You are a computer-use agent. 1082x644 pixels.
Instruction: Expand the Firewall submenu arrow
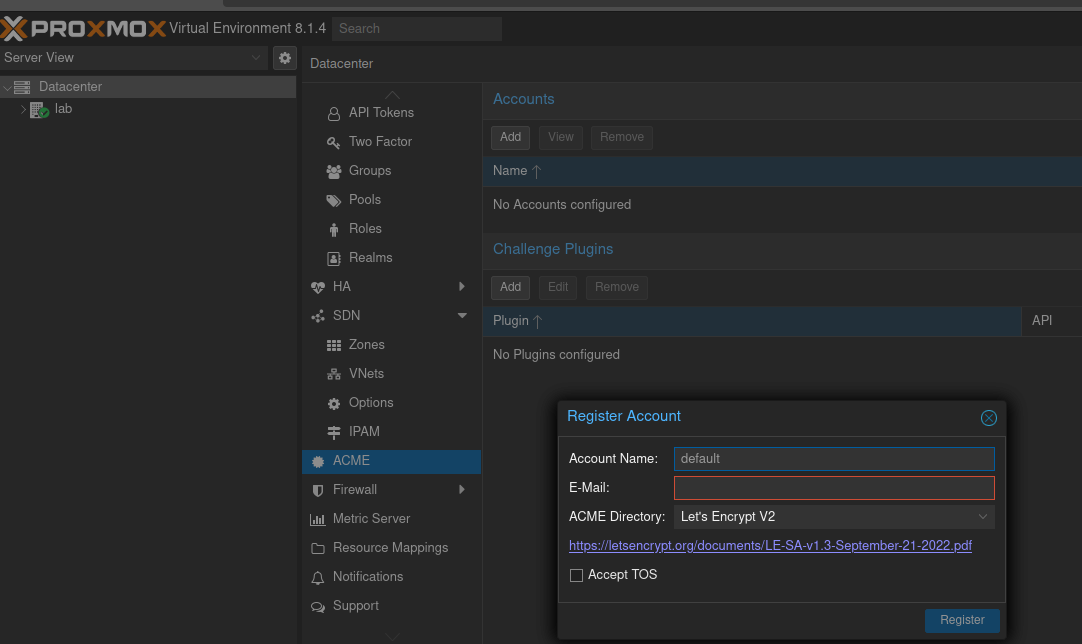(x=462, y=489)
